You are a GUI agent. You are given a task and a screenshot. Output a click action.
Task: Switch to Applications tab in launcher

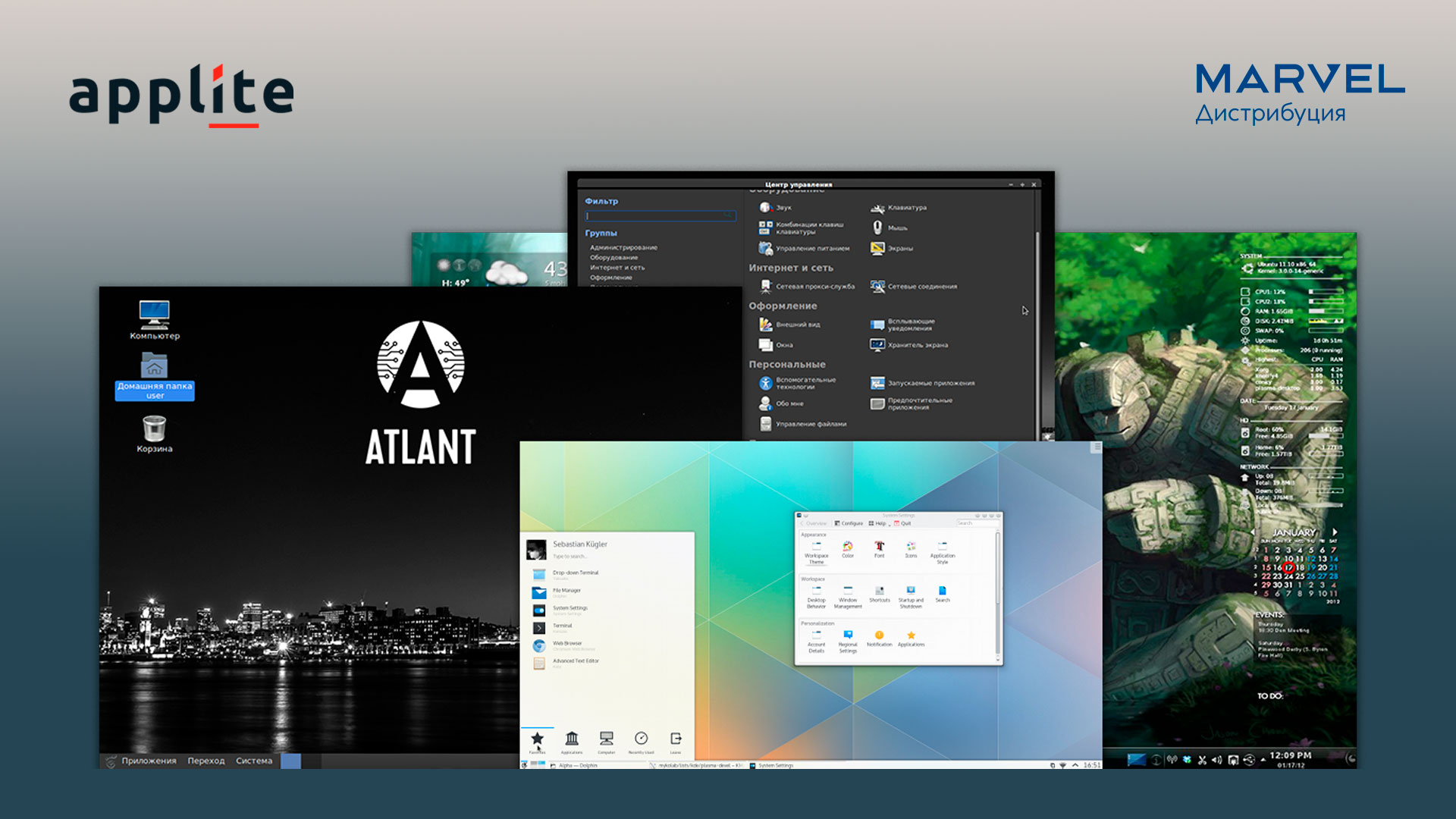(572, 742)
